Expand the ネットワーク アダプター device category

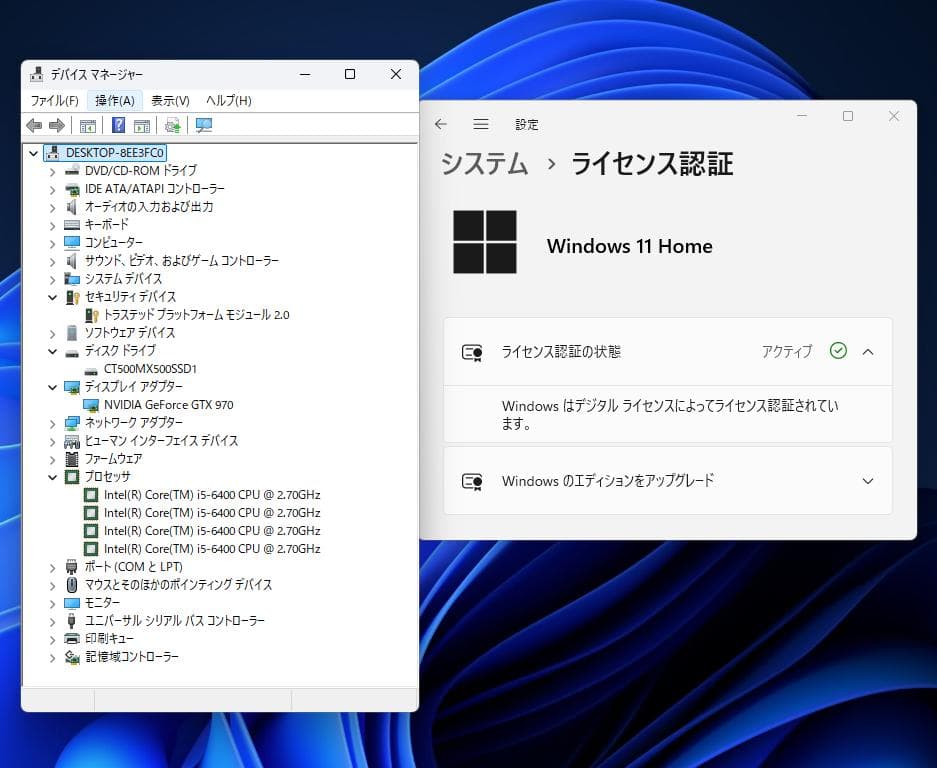[x=53, y=422]
